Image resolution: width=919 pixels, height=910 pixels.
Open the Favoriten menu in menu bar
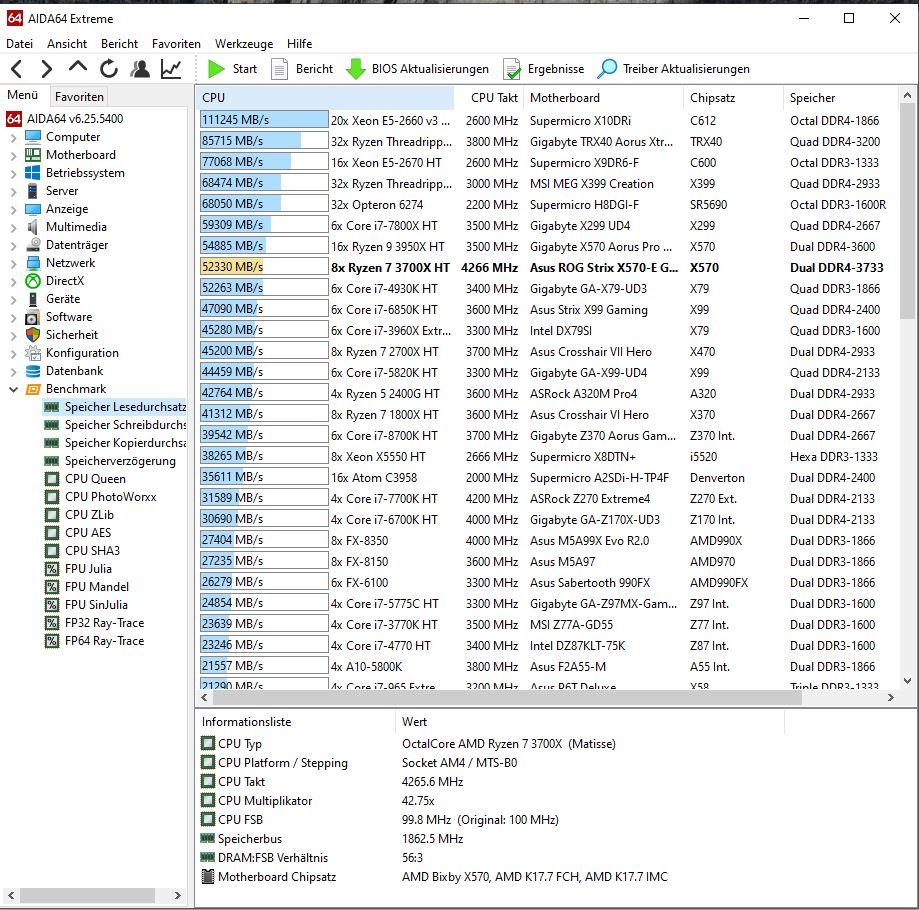point(176,43)
